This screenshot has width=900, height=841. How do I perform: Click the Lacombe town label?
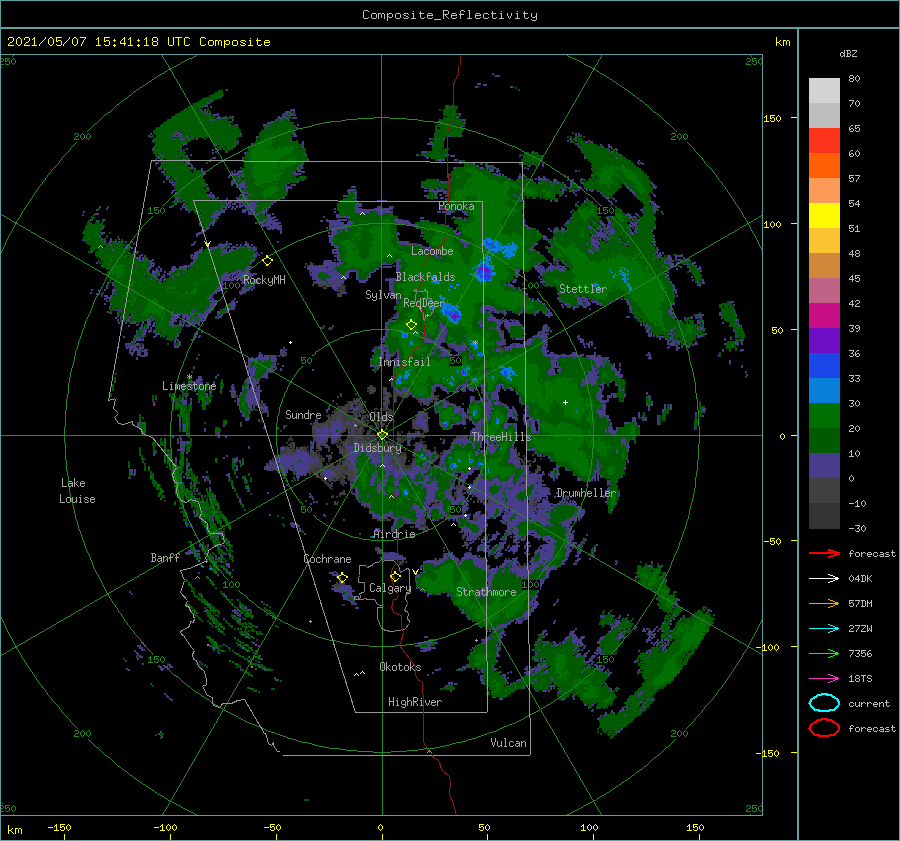(432, 251)
